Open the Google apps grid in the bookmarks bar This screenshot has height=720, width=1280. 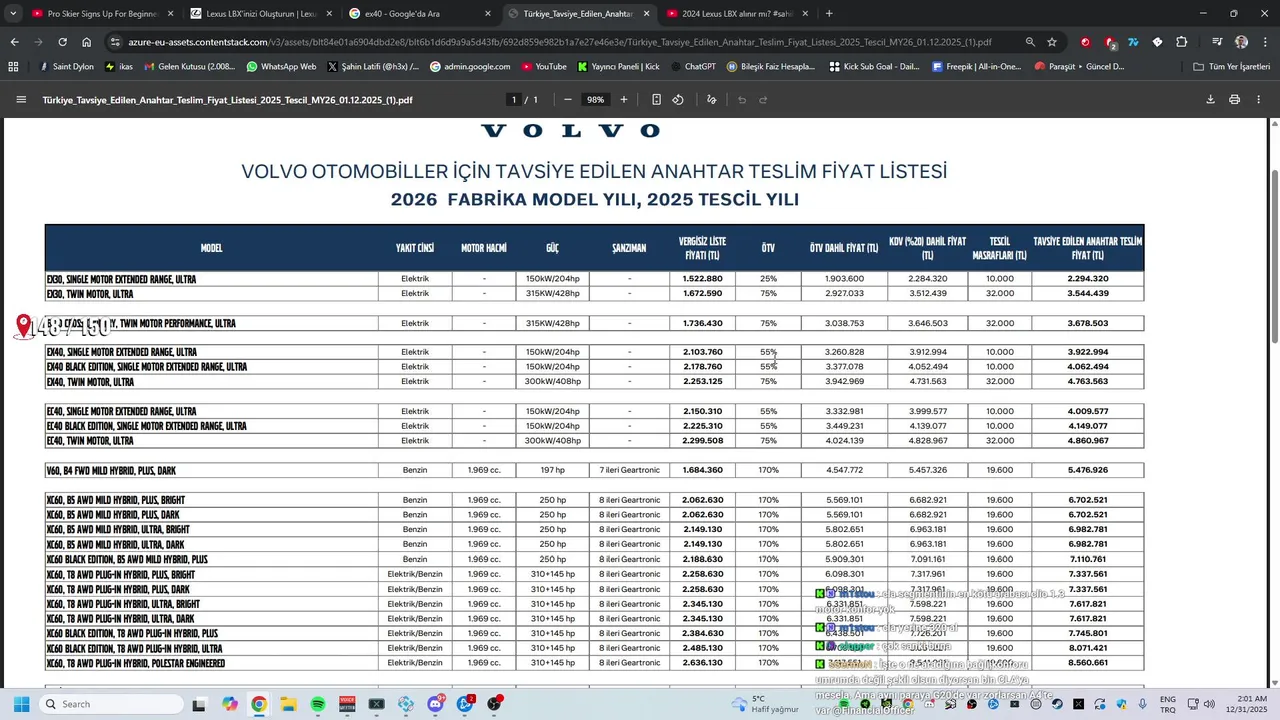(x=13, y=66)
